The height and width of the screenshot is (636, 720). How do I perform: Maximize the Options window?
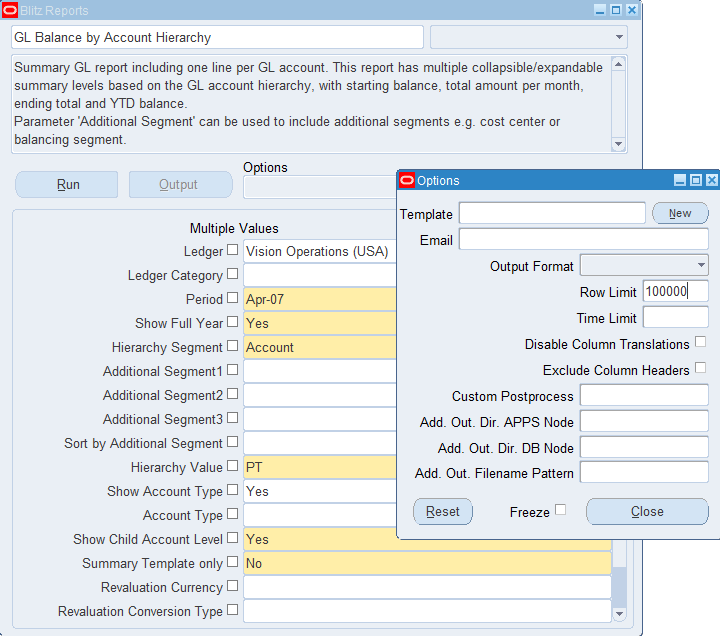coord(696,180)
